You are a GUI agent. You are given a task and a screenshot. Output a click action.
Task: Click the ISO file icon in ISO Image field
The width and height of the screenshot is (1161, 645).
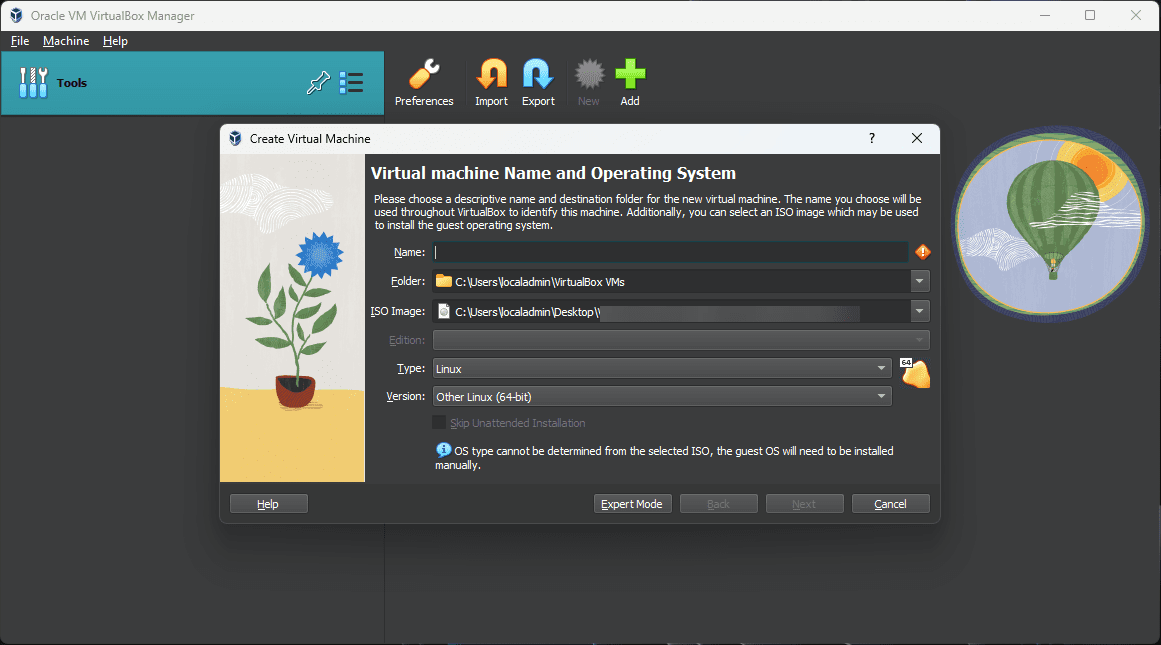(x=444, y=312)
